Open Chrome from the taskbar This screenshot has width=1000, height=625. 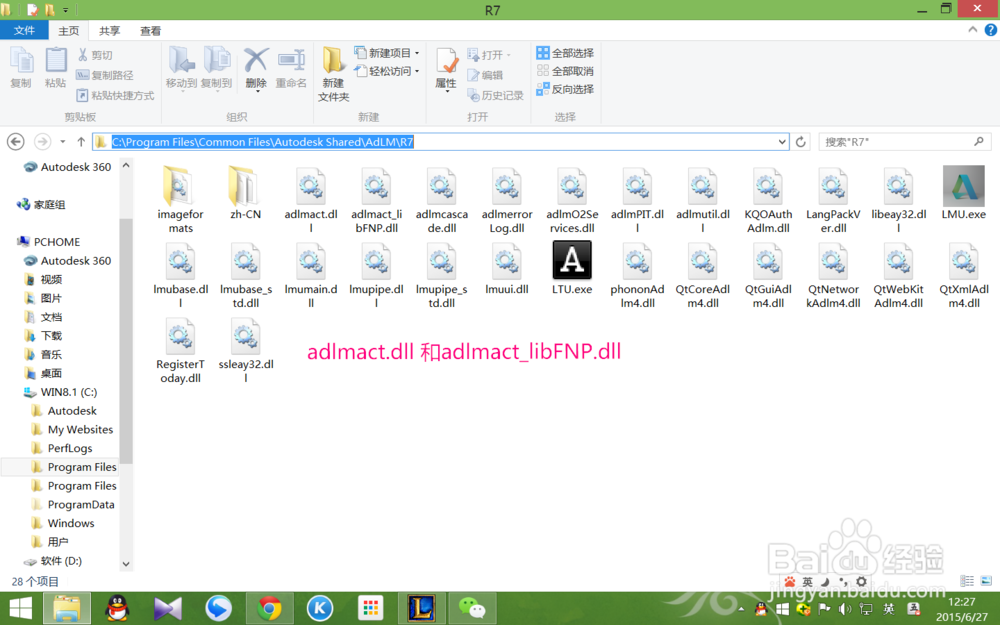click(269, 608)
